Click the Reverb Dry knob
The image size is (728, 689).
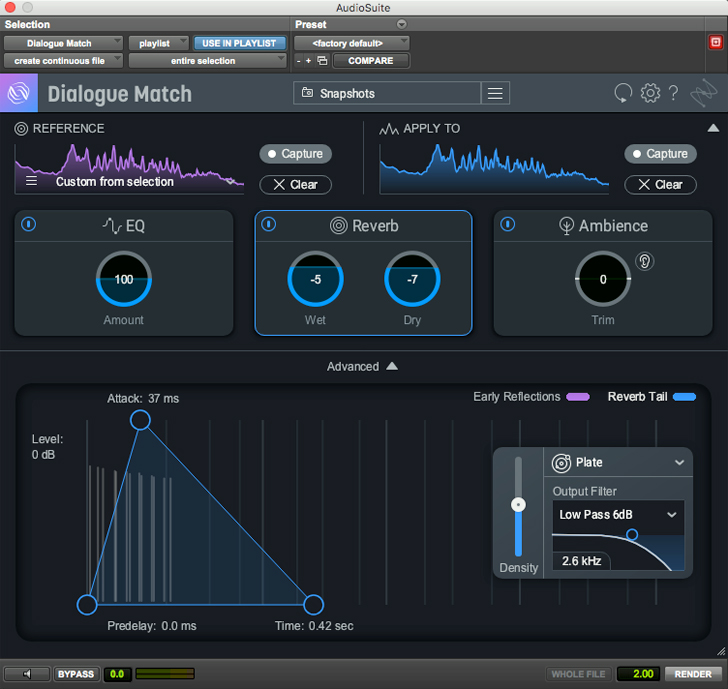(412, 279)
